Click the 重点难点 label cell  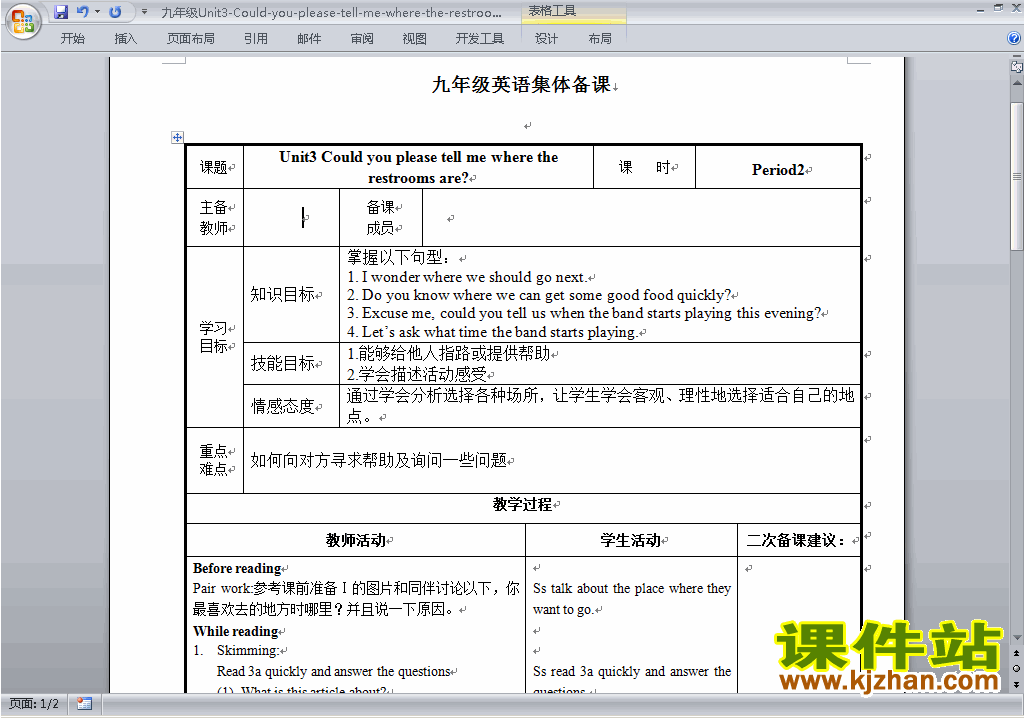coord(215,460)
